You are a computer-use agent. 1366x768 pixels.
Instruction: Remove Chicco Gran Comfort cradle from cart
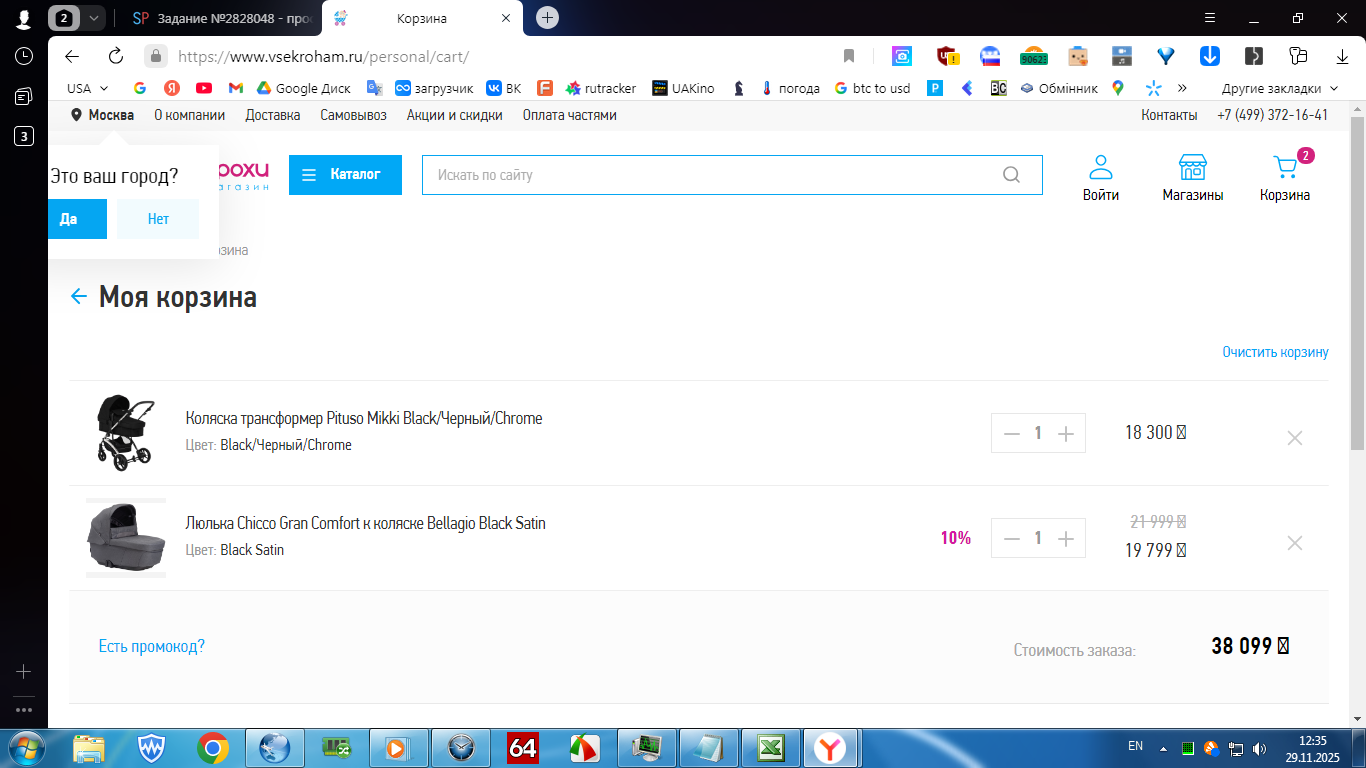(1294, 543)
